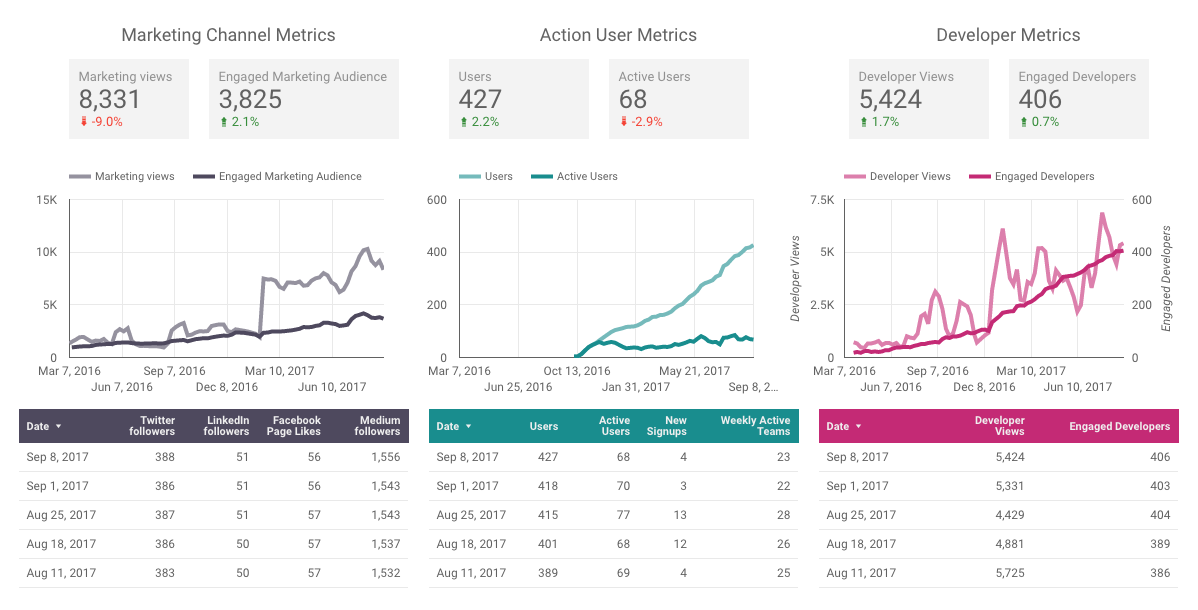Click the Marketing views legend line marker
The image size is (1198, 610).
point(79,177)
